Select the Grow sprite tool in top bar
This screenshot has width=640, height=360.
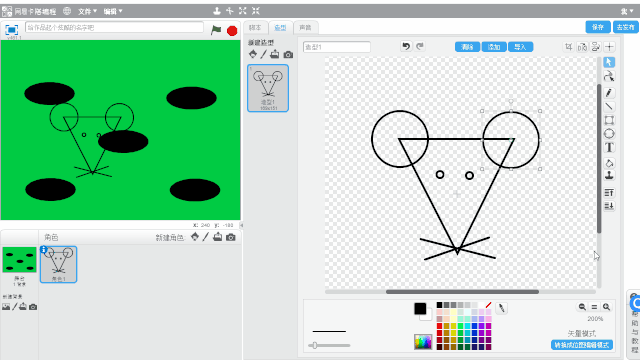pos(242,11)
